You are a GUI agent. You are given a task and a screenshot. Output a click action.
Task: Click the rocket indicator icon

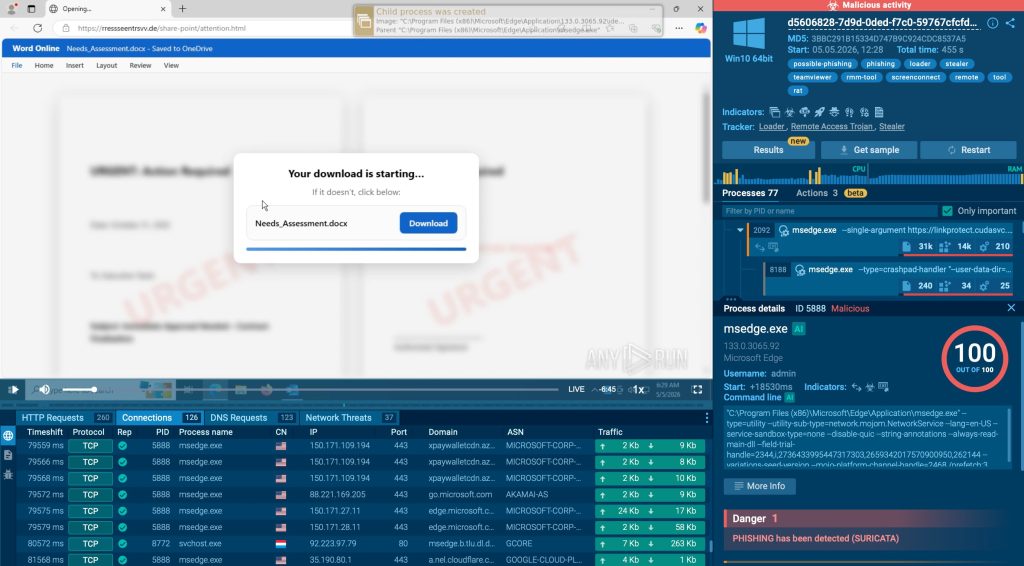pyautogui.click(x=820, y=112)
